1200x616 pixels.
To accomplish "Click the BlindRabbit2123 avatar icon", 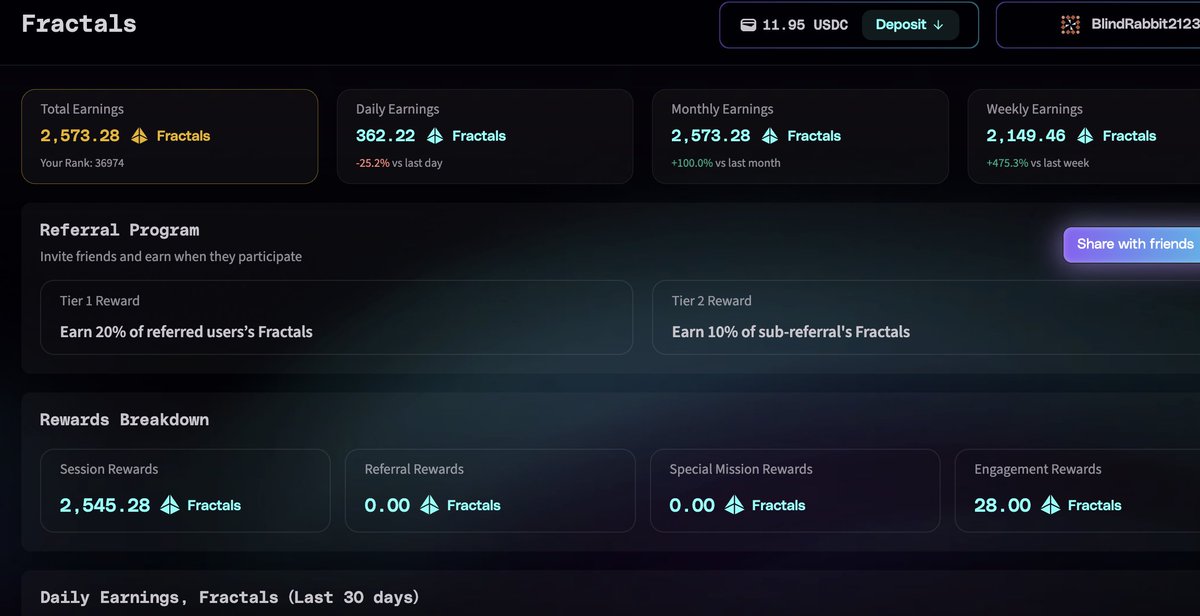I will 1070,25.
